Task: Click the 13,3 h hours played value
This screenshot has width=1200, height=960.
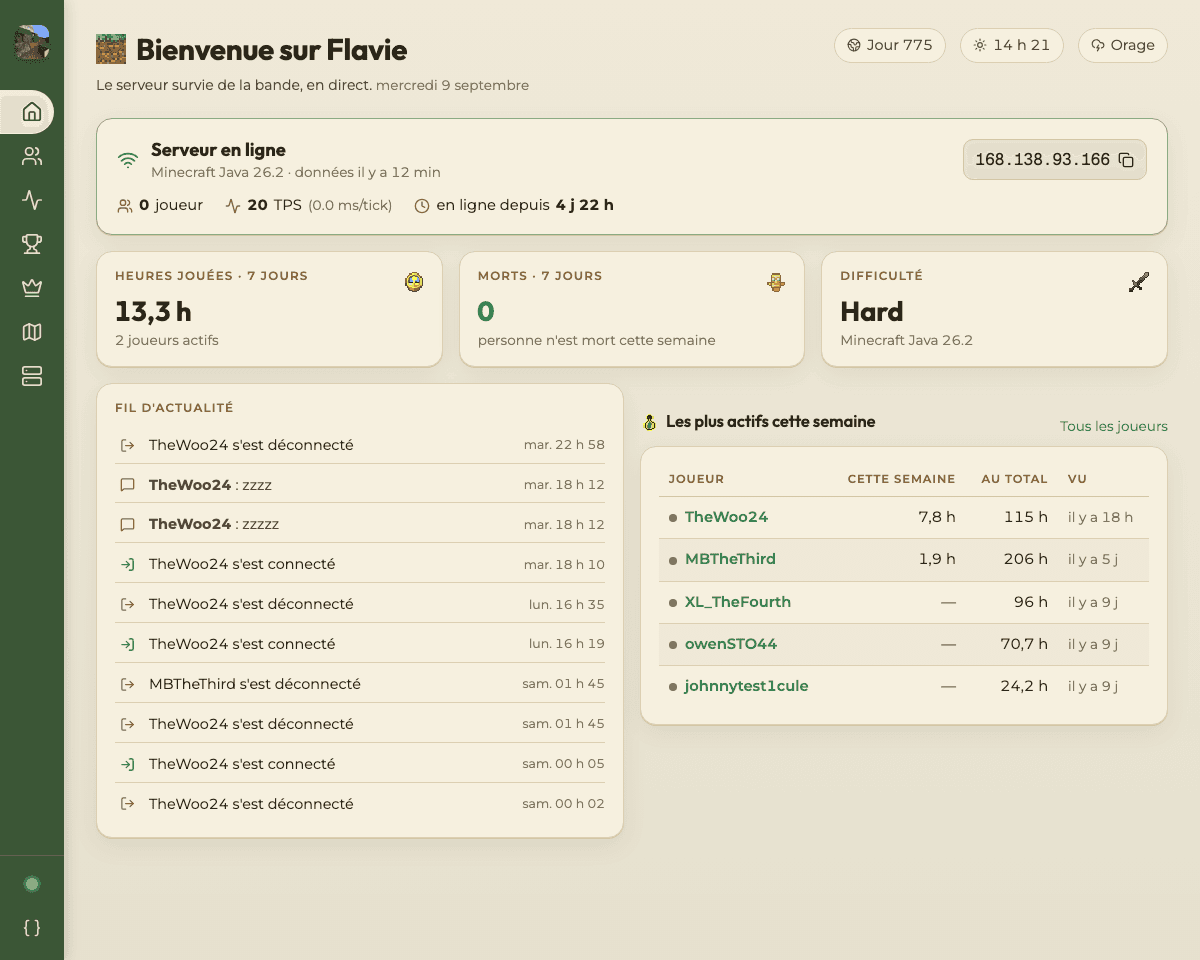Action: click(x=153, y=311)
